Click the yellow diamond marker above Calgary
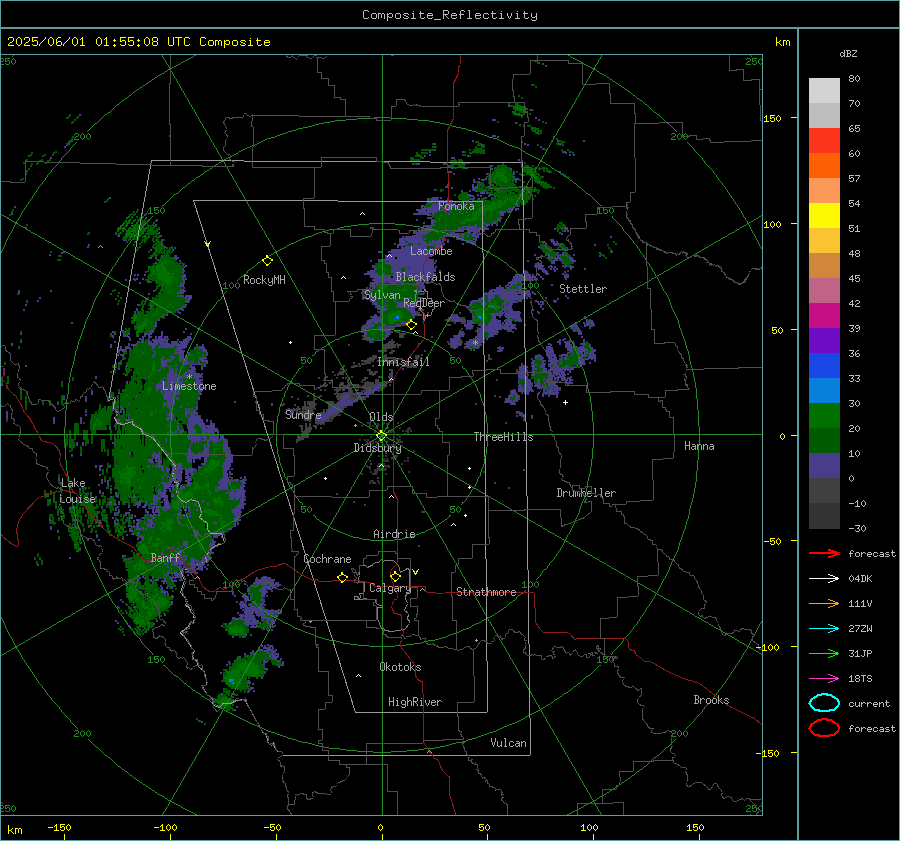This screenshot has height=841, width=900. tap(395, 576)
